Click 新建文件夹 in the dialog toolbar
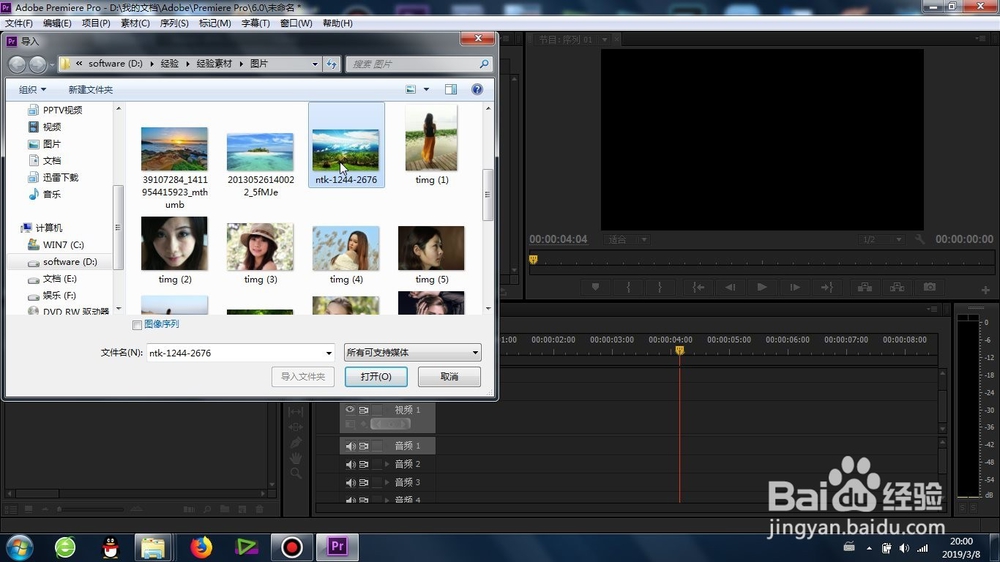Viewport: 1000px width, 562px height. 91,89
